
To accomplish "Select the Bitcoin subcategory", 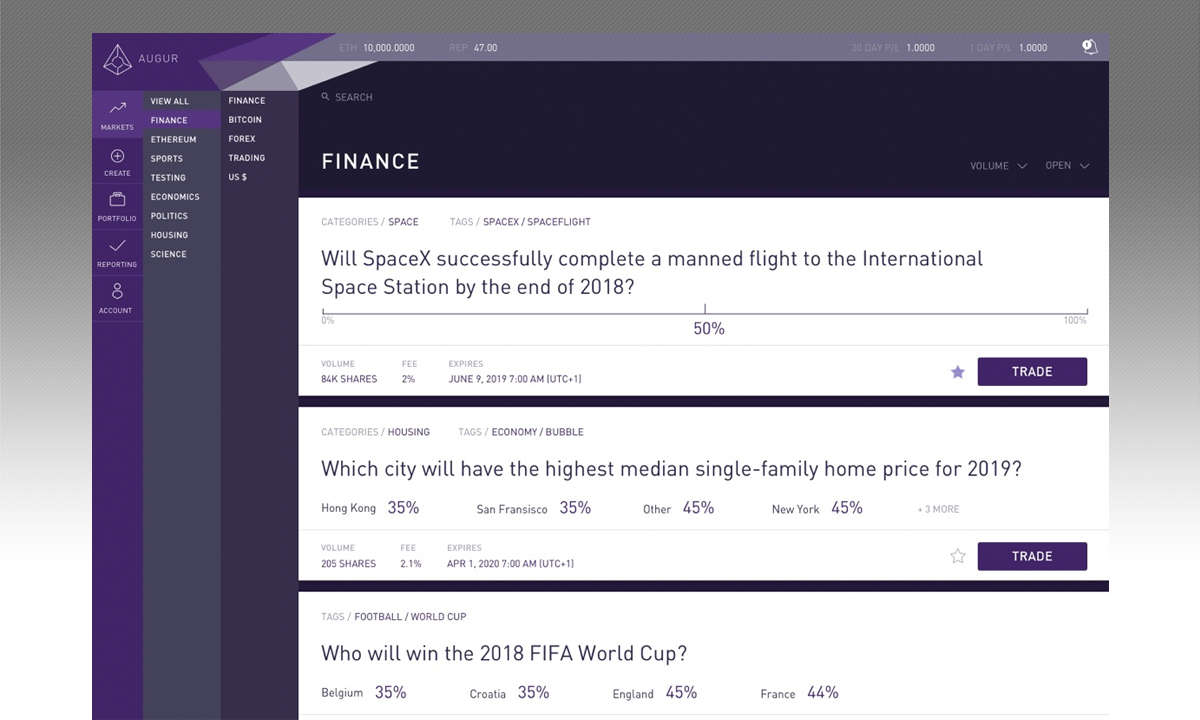I will pyautogui.click(x=245, y=120).
